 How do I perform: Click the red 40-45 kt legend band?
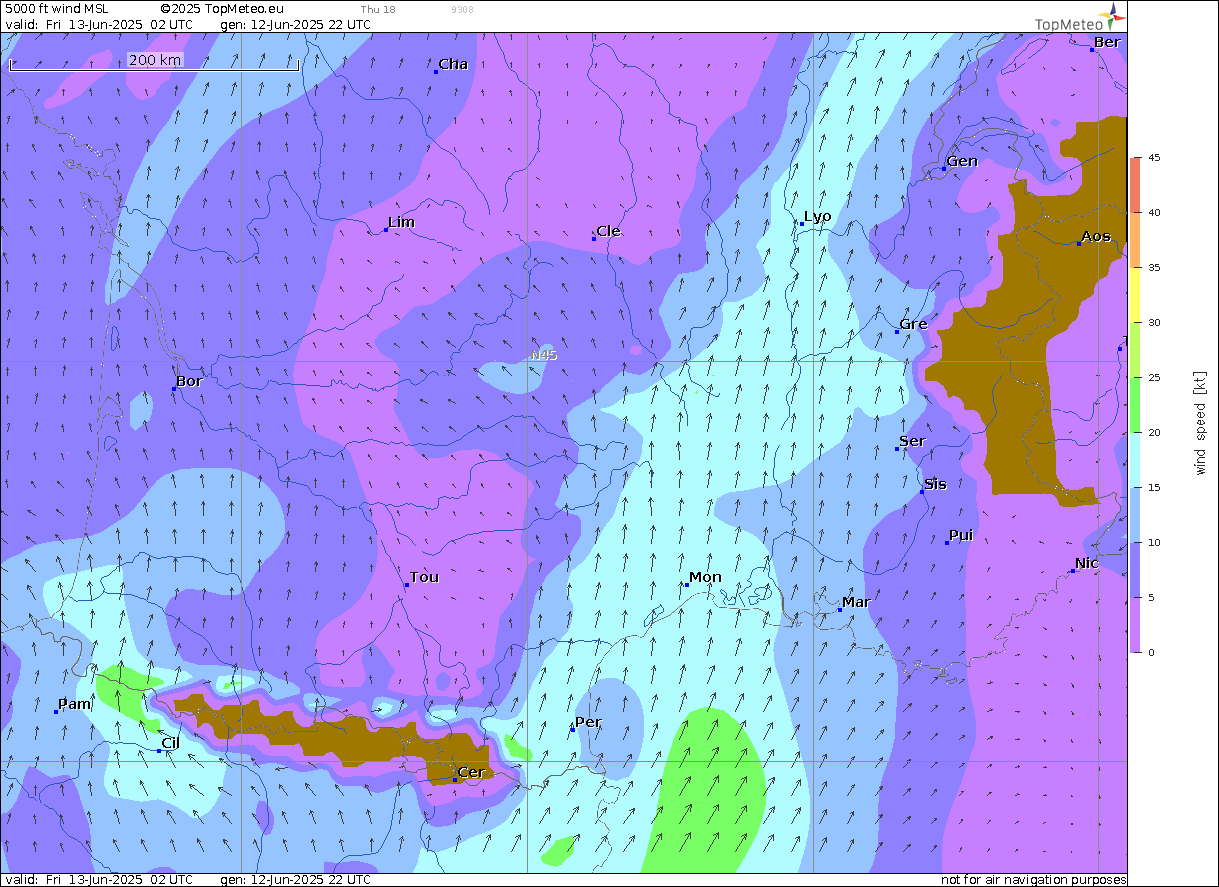pyautogui.click(x=1135, y=185)
